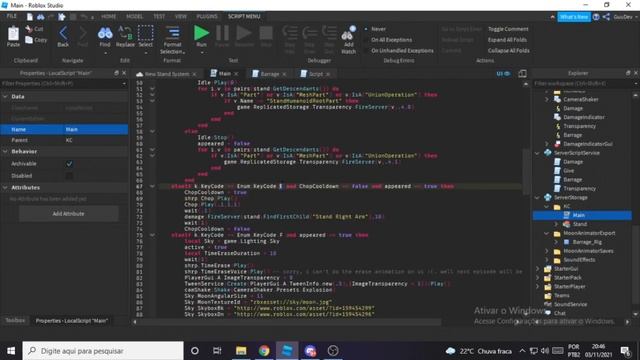The width and height of the screenshot is (640, 360).
Task: Switch to New Stand System tab
Action: 167,74
